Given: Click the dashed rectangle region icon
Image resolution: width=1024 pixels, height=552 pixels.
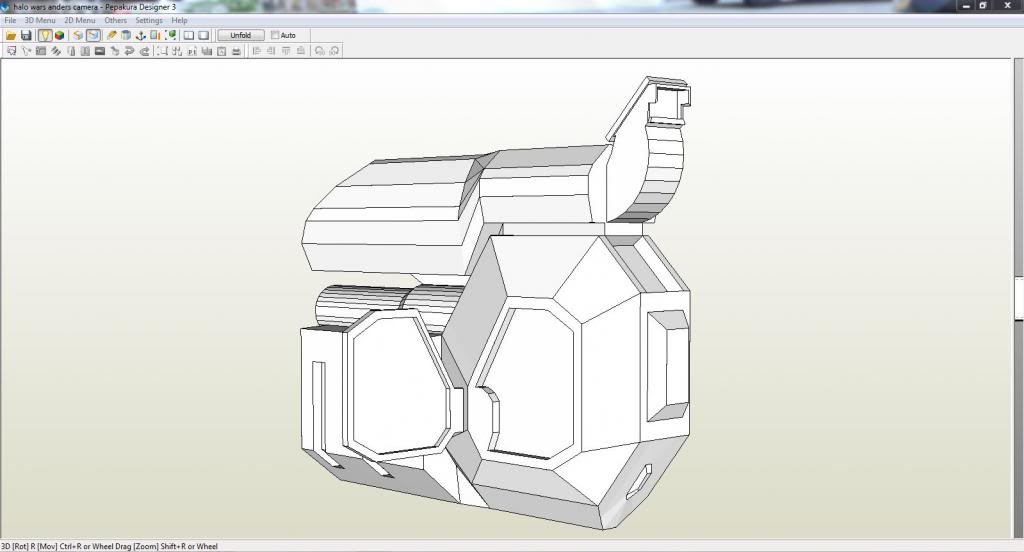Looking at the screenshot, I should click(x=162, y=51).
